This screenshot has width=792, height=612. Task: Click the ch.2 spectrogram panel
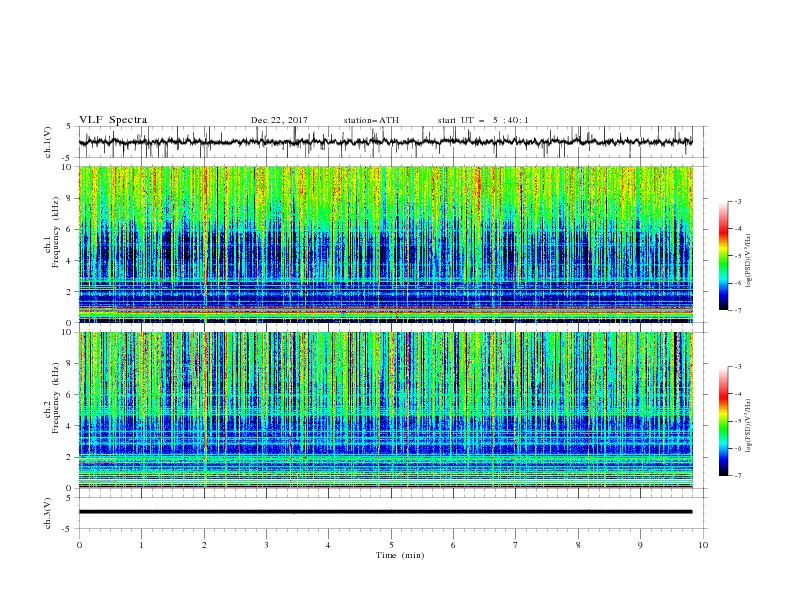[x=386, y=410]
